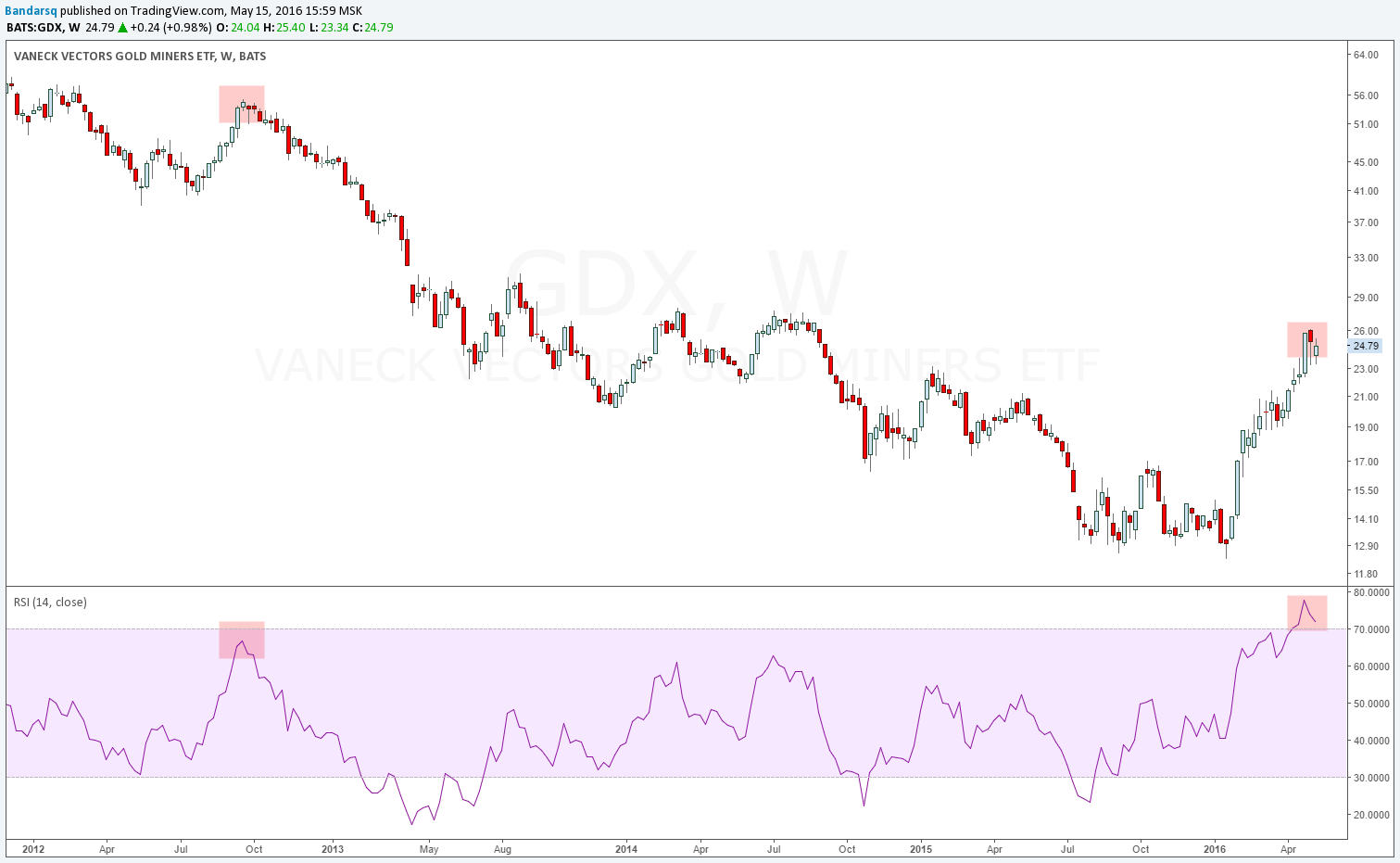Click the 29.00 price axis label
1400x863 pixels.
click(1366, 298)
